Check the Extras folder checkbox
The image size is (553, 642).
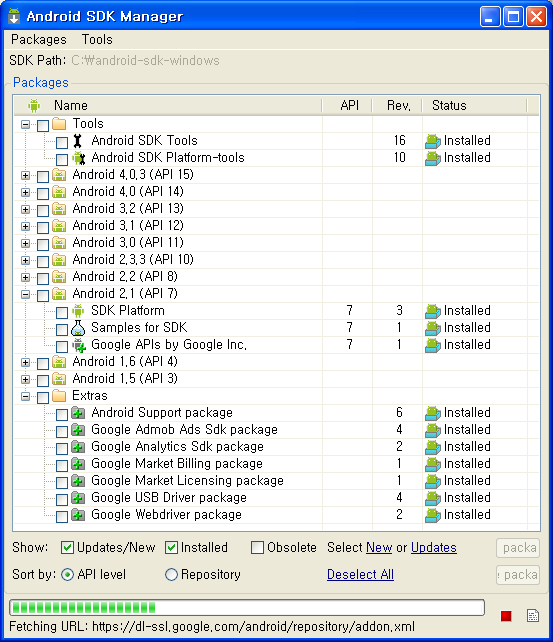pos(43,398)
